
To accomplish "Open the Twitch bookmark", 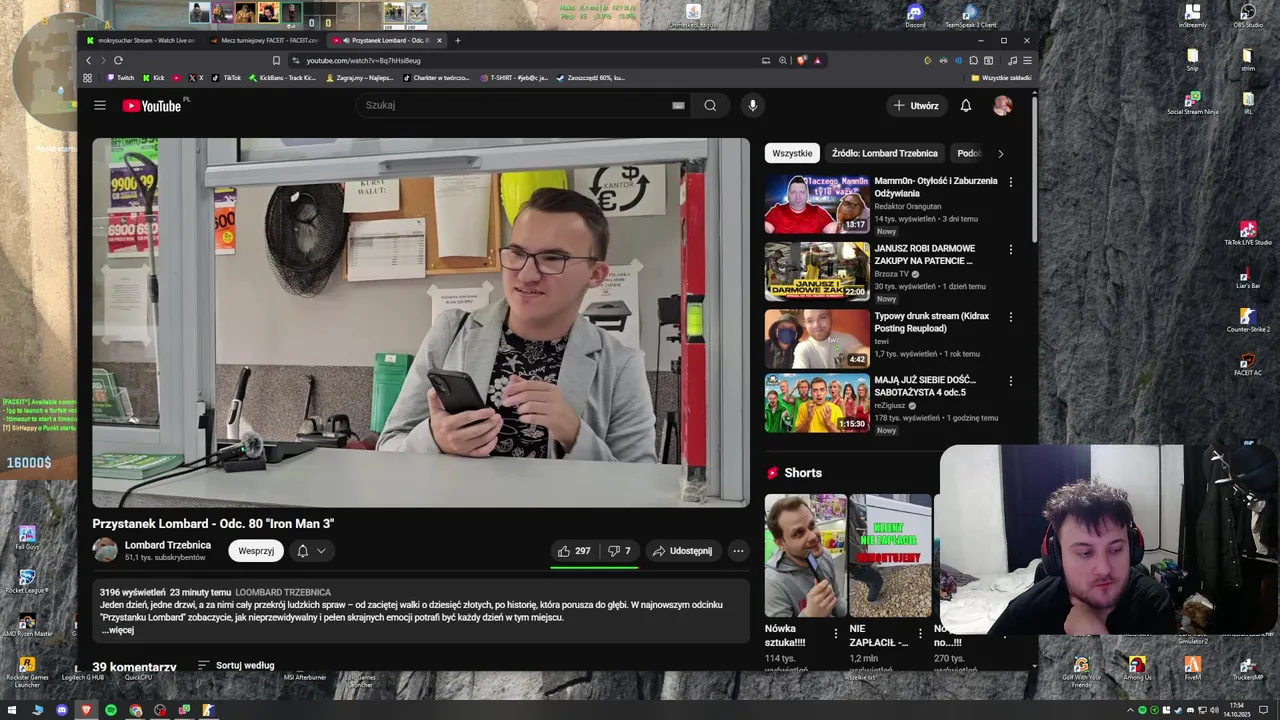I will [121, 78].
